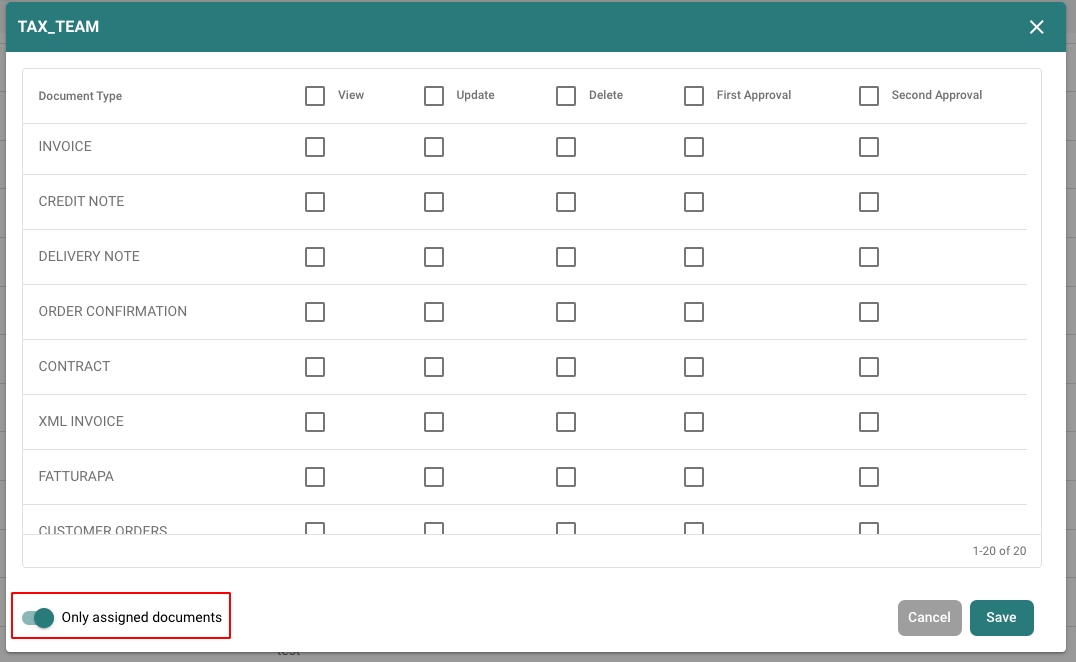The height and width of the screenshot is (662, 1076).
Task: Click the Document Type column header
Action: 80,96
